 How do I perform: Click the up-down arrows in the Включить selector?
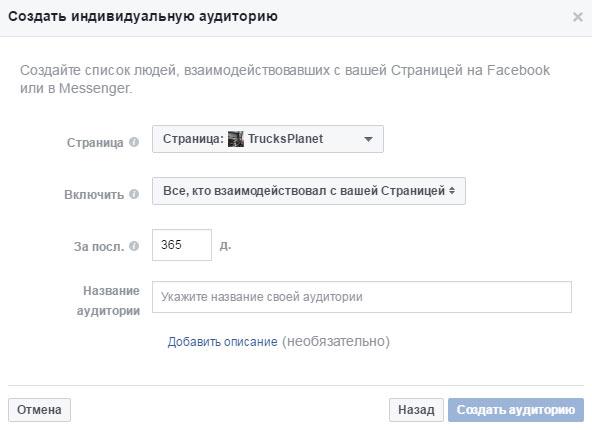tap(452, 191)
